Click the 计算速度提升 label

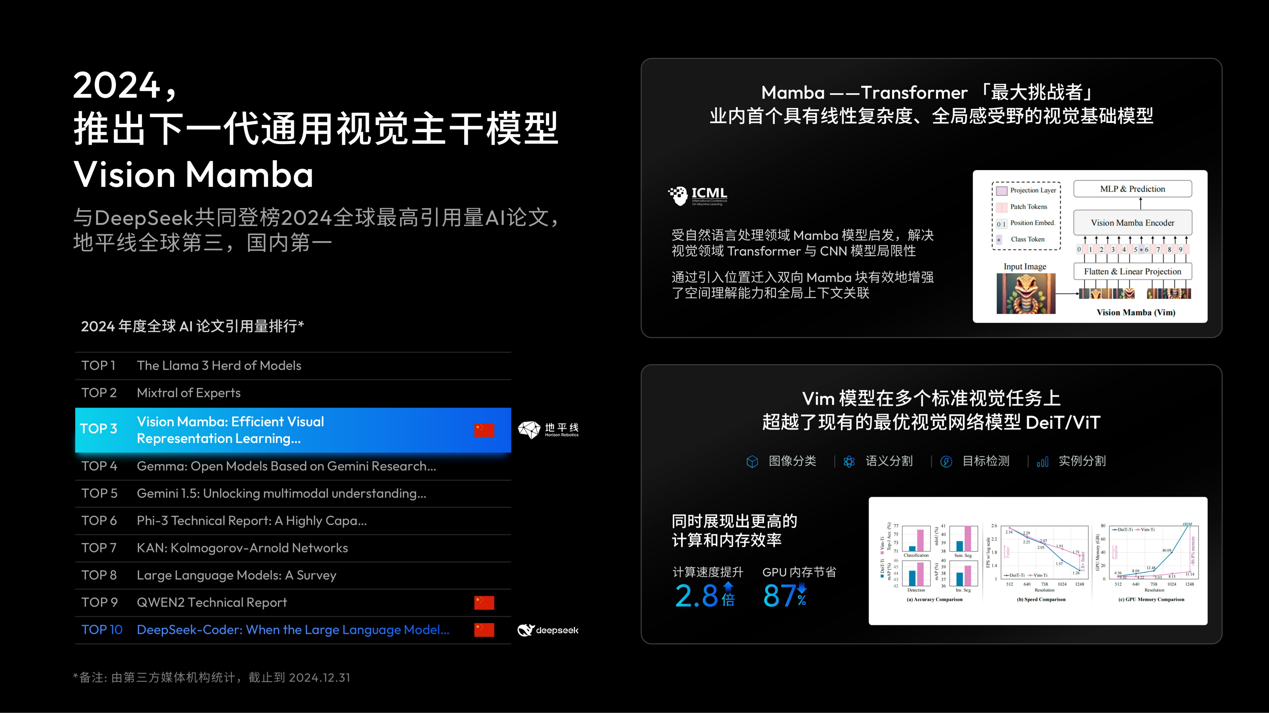click(x=708, y=573)
